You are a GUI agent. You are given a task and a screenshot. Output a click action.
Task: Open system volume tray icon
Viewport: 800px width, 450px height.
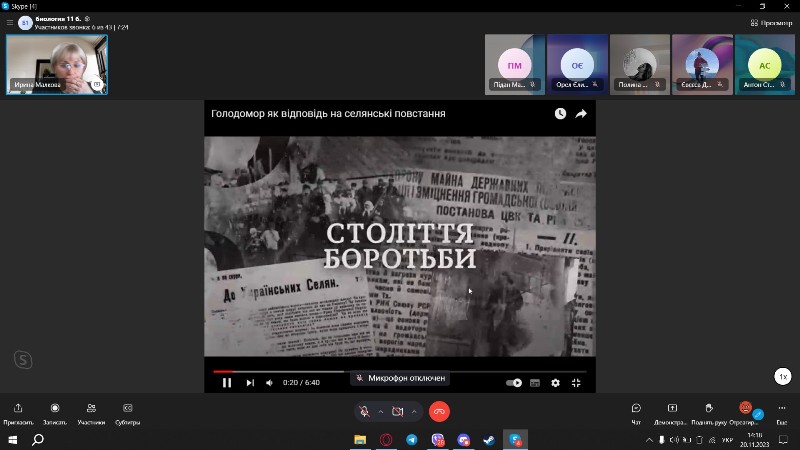pyautogui.click(x=673, y=440)
